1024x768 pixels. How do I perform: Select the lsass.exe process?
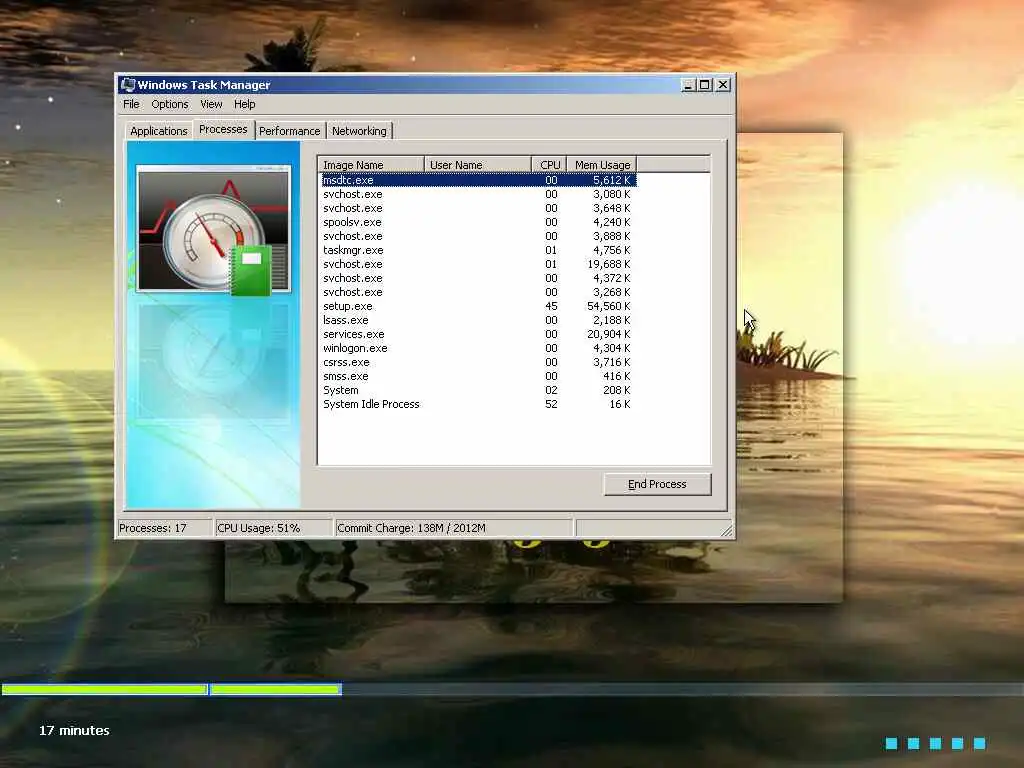coord(479,320)
